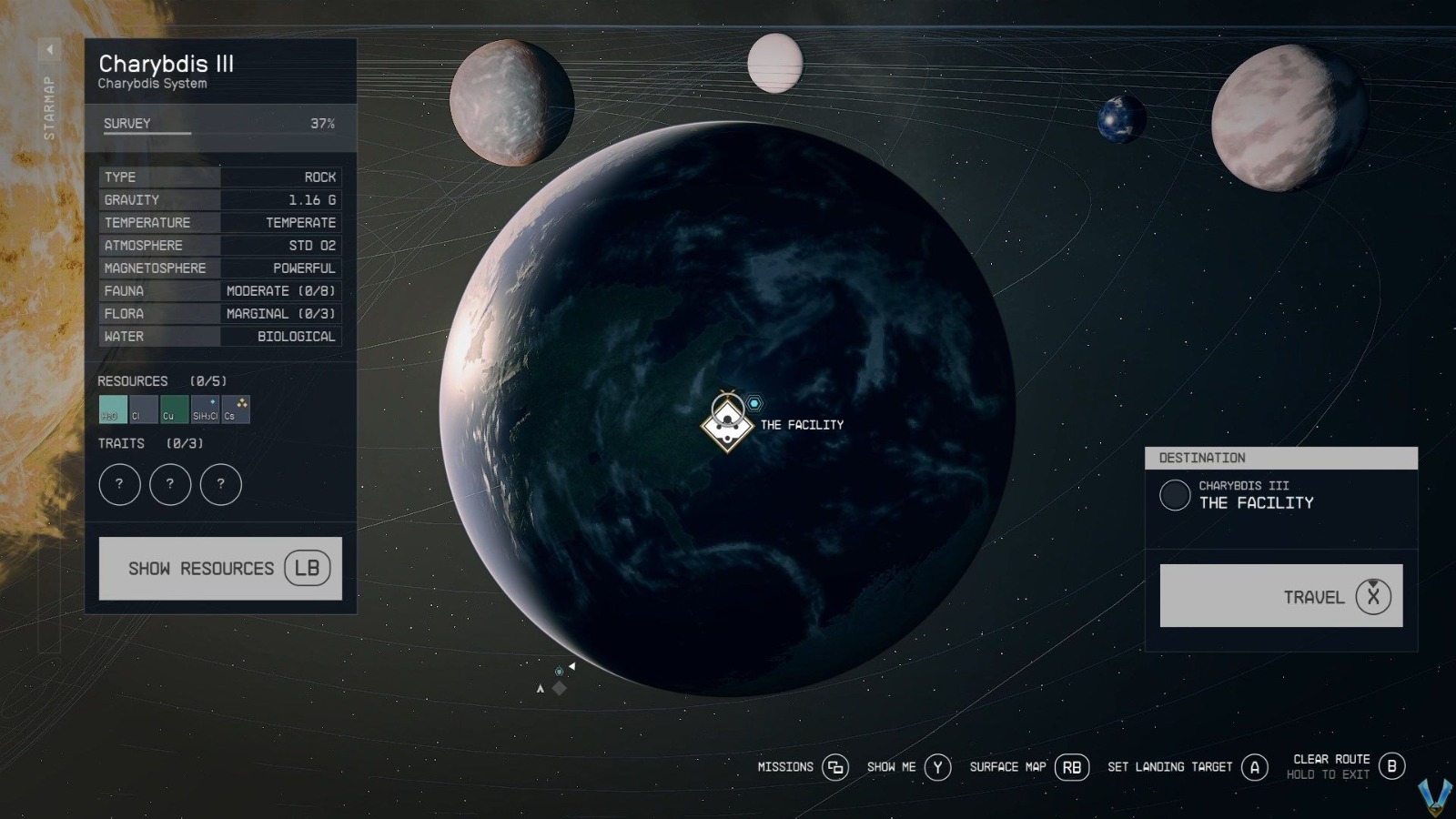
Task: Click the 'DESTINATION' panel header
Action: [x=1281, y=458]
